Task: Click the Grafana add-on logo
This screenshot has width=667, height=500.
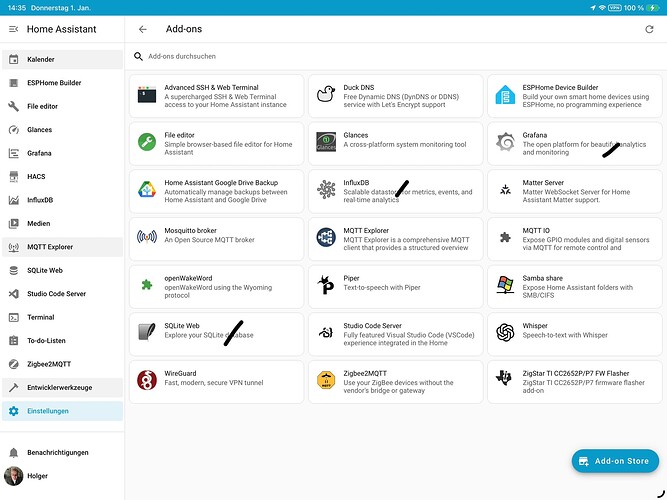Action: click(505, 142)
